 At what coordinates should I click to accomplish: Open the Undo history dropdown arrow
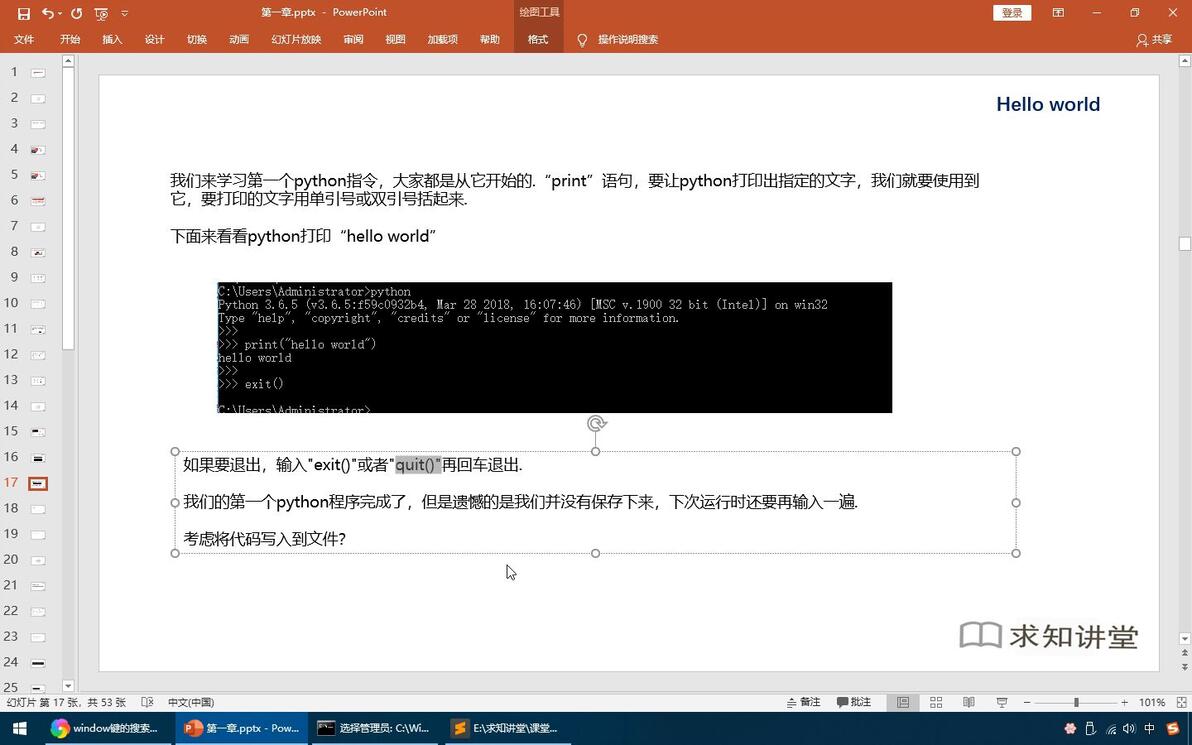coord(60,14)
